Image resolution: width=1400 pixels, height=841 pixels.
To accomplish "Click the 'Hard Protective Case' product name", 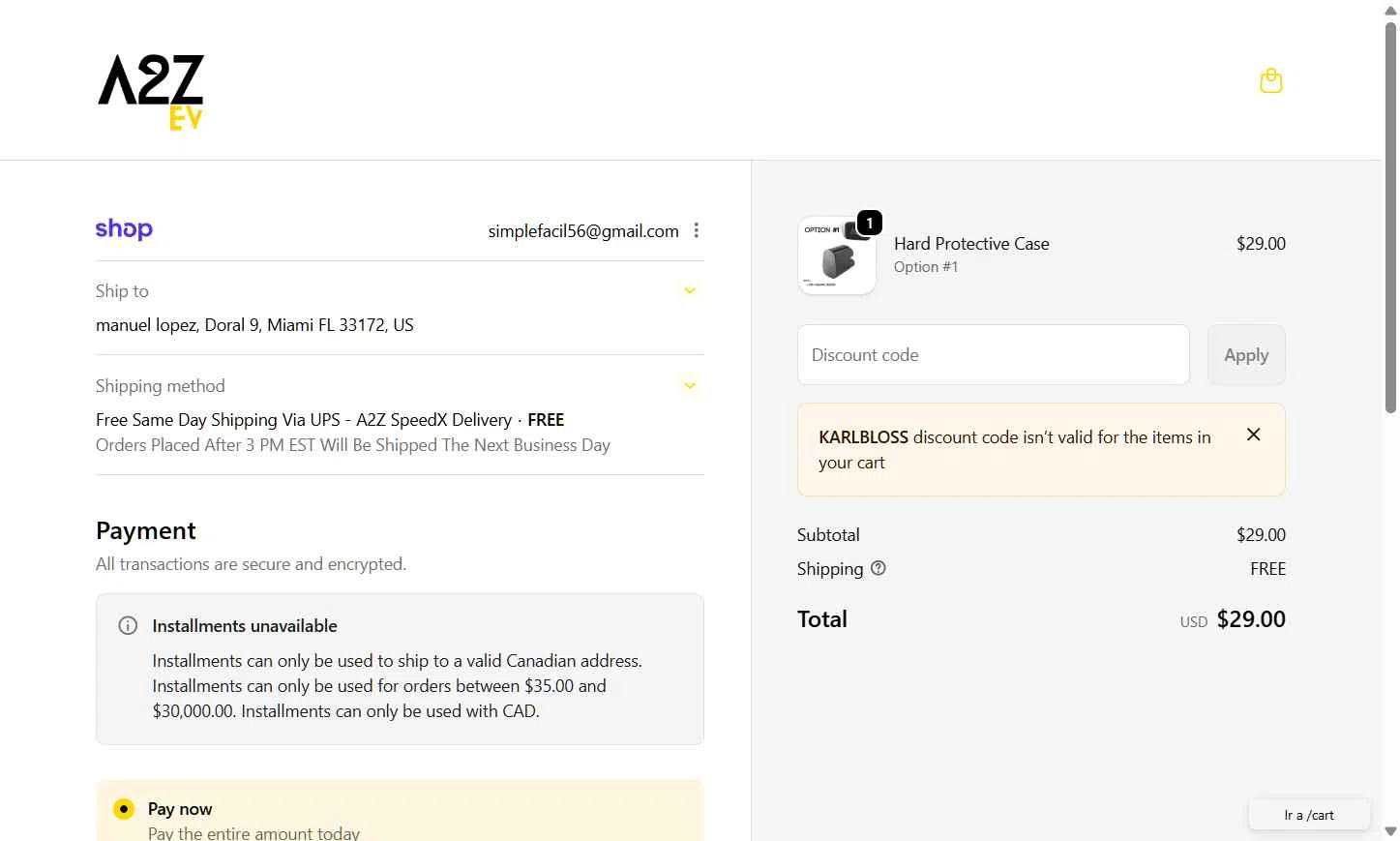I will [x=971, y=244].
